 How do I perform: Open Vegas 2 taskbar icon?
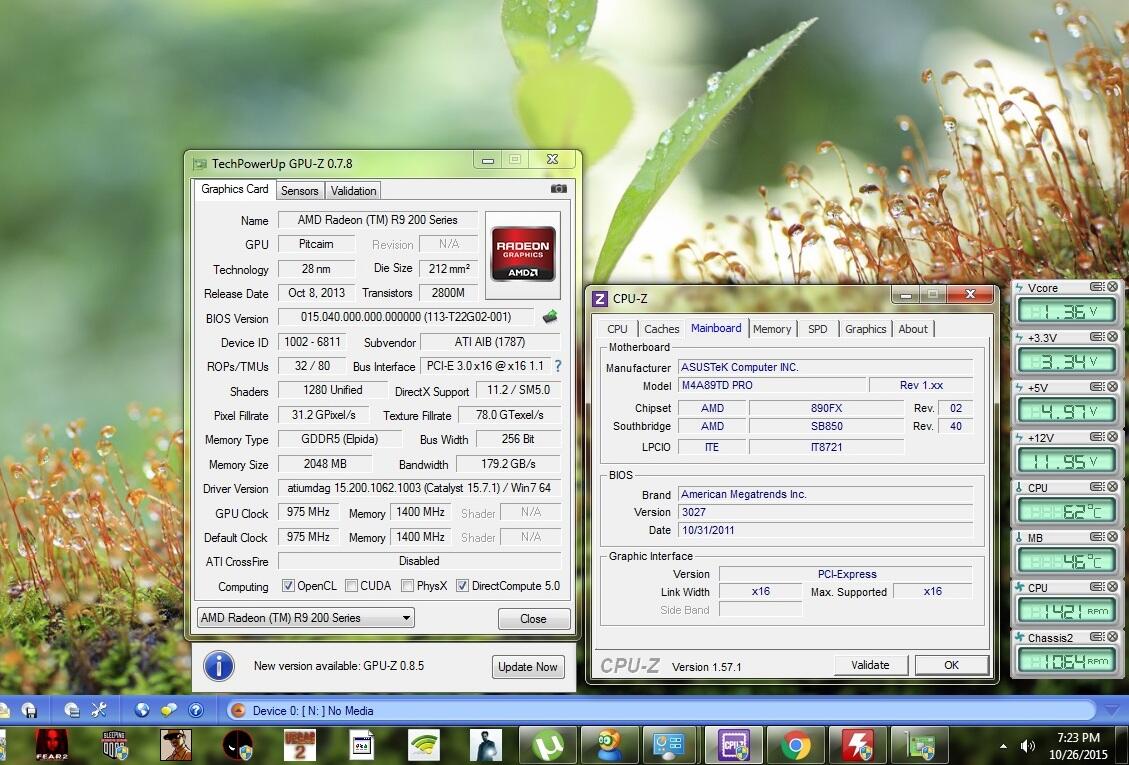coord(300,745)
